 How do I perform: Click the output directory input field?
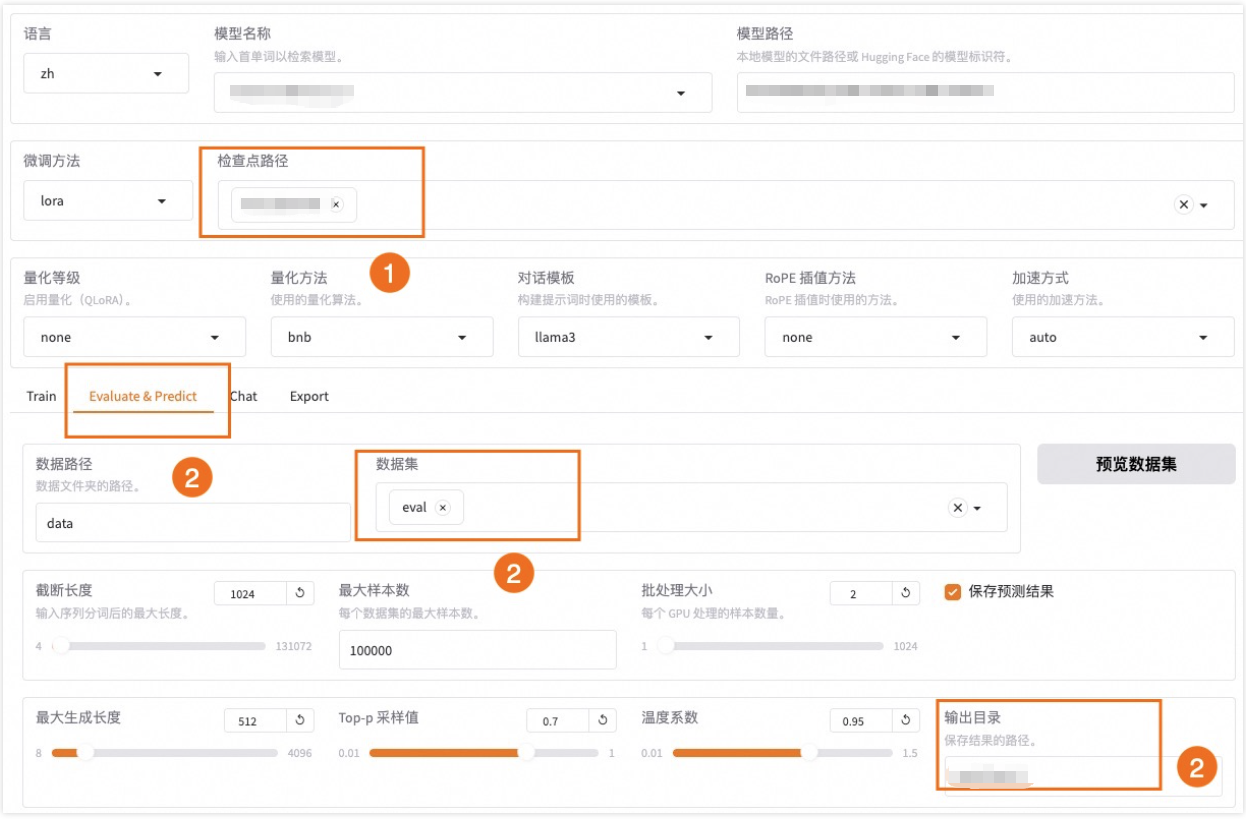point(1083,776)
